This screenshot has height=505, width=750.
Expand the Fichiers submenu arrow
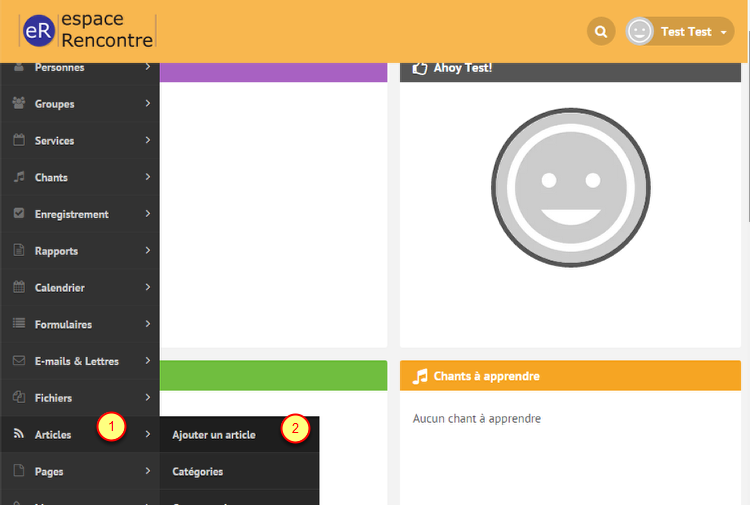[x=147, y=398]
